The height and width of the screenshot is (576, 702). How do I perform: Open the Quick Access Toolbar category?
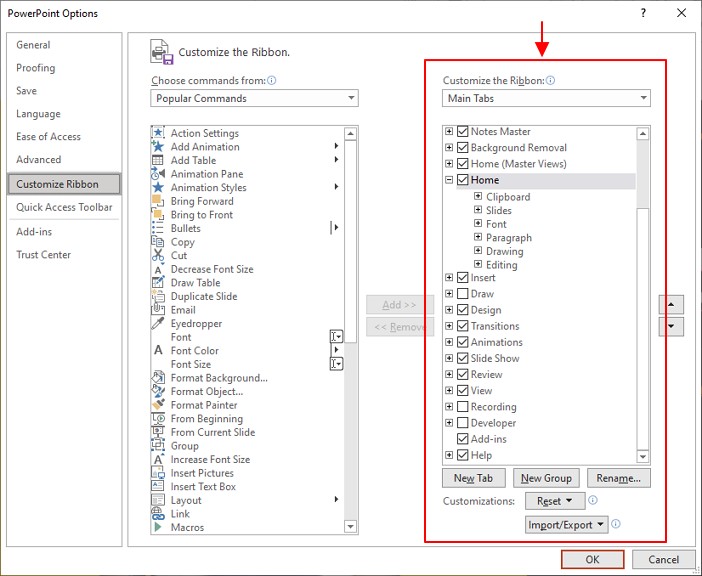64,207
